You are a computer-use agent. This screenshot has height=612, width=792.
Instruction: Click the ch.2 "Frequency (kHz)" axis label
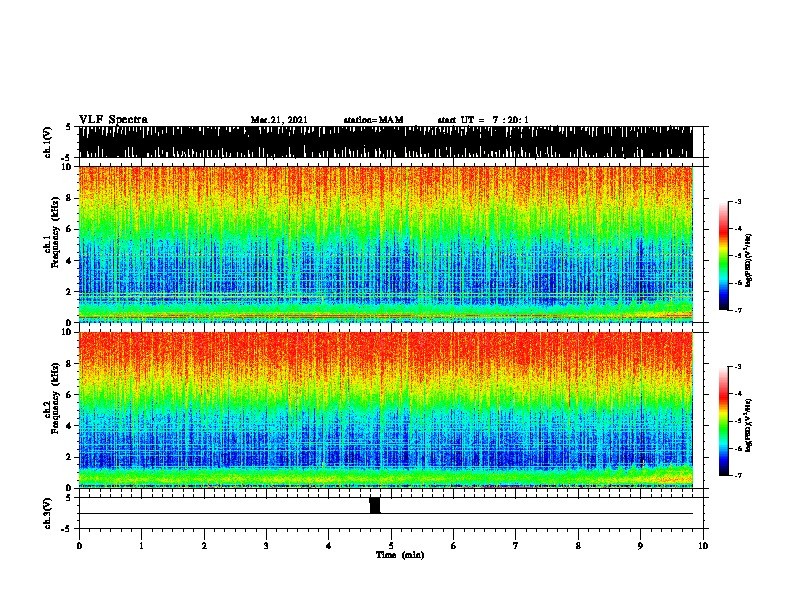[55, 398]
